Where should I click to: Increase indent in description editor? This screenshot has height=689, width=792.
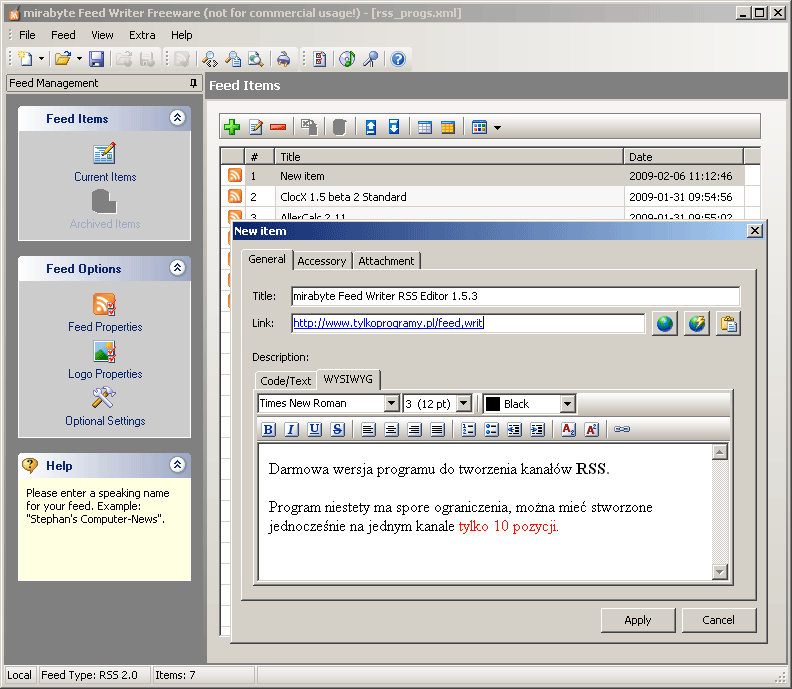click(537, 429)
